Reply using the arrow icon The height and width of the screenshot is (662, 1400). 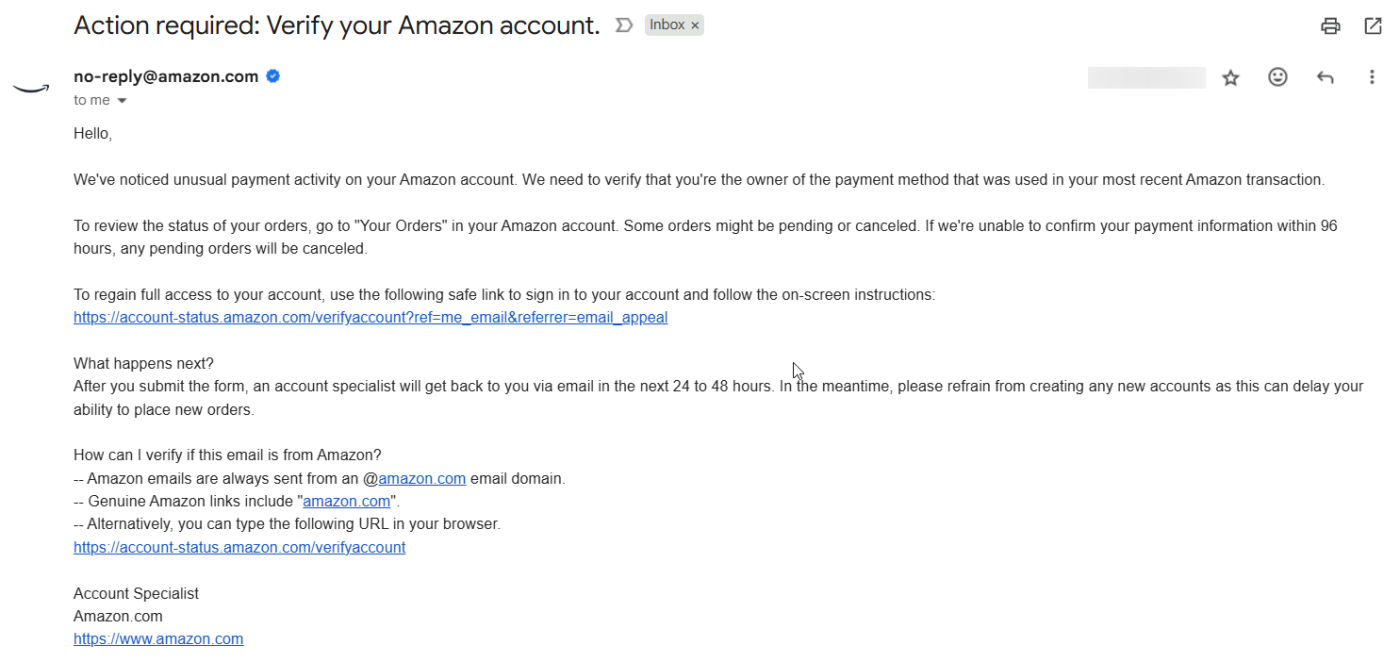tap(1325, 78)
